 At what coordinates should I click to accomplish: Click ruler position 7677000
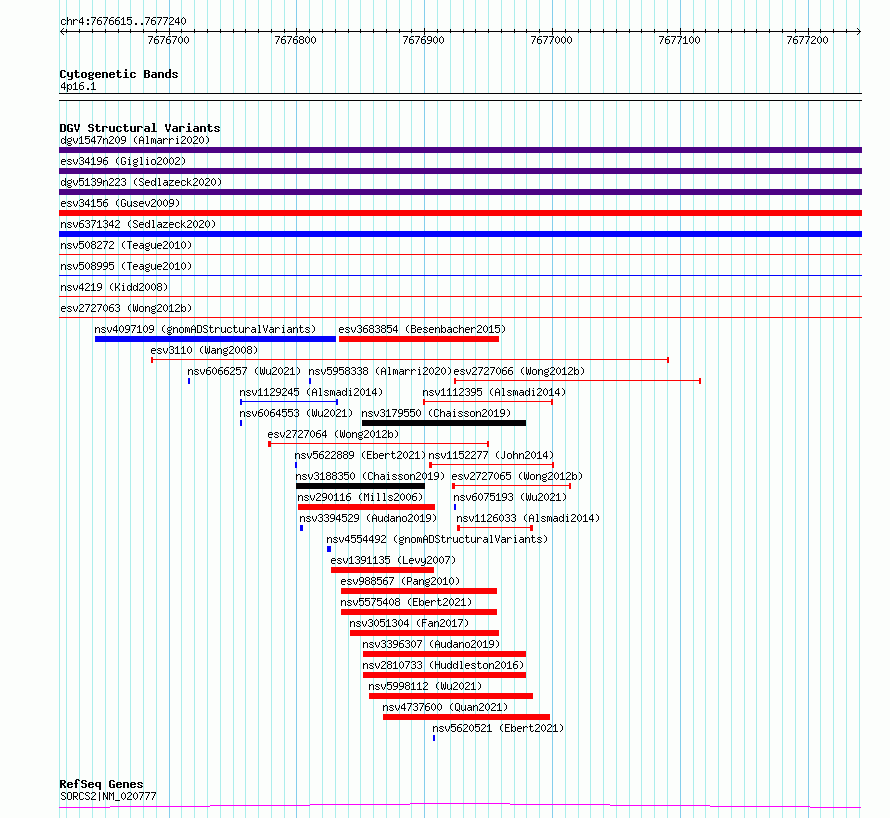point(551,40)
